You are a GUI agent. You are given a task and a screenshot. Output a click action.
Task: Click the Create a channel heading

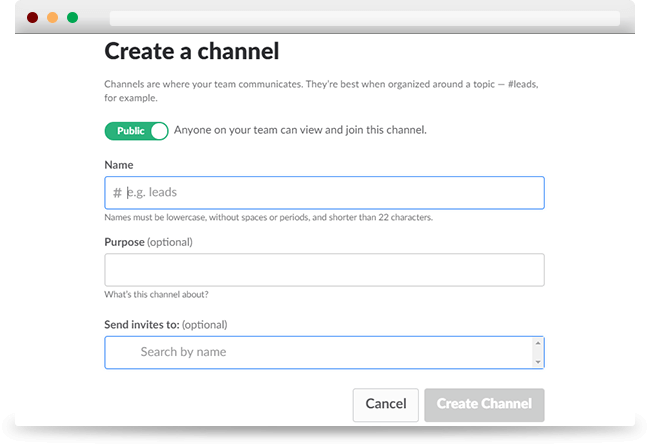192,51
